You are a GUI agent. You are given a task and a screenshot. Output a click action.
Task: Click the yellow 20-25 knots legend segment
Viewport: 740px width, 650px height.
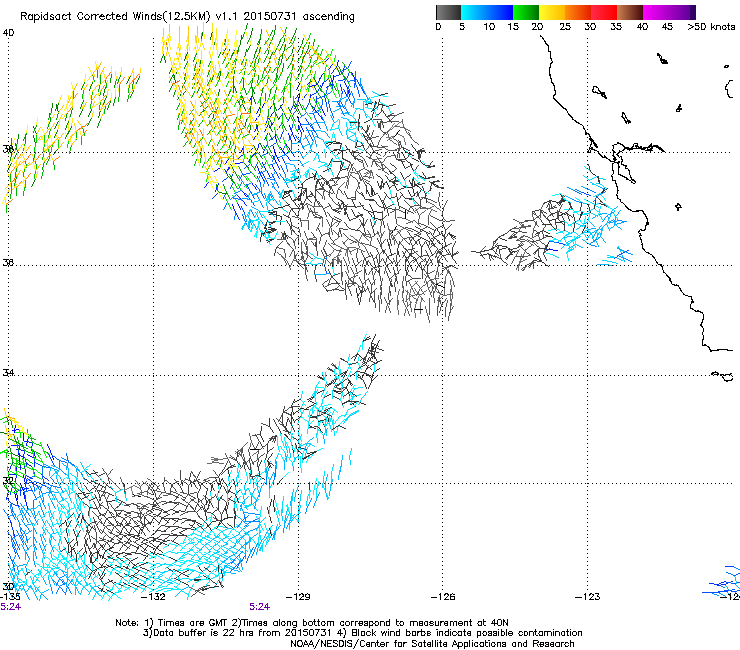(552, 12)
